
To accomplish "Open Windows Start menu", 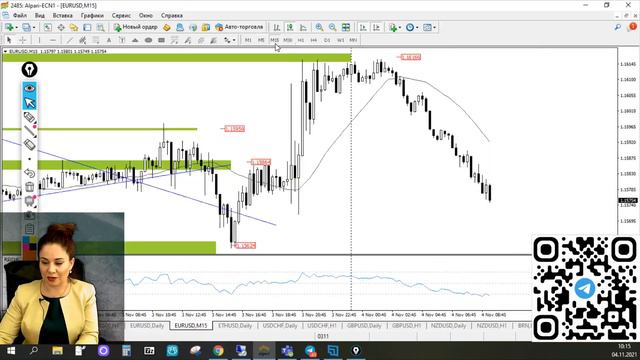I will 11,351.
